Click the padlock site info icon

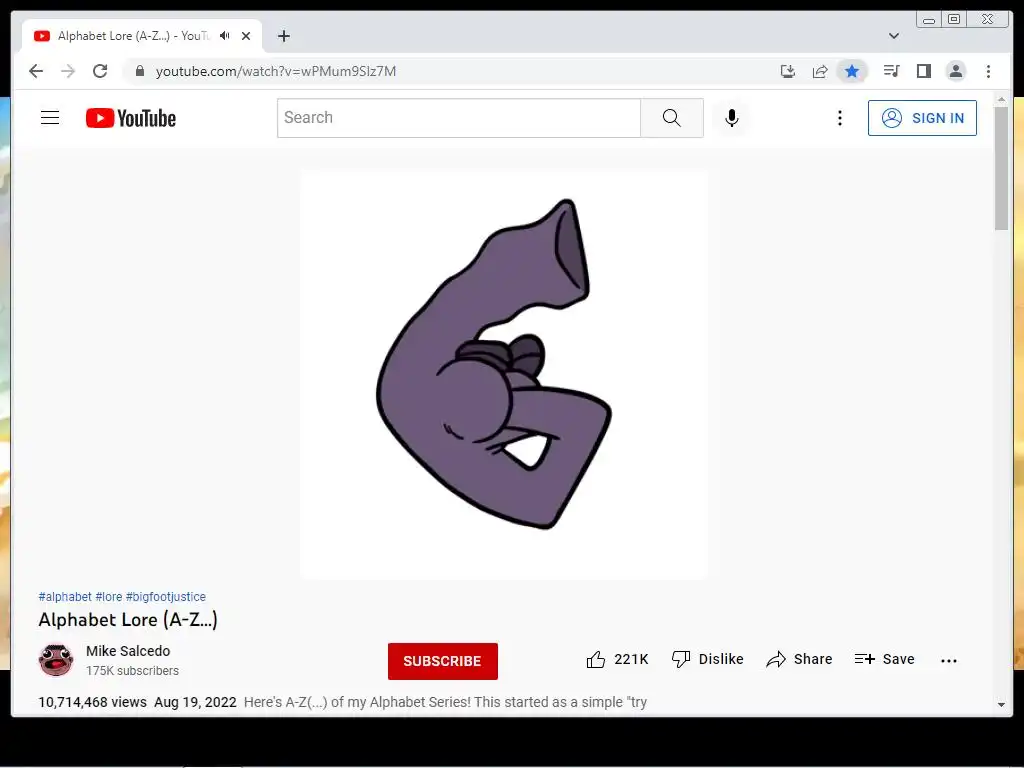tap(140, 71)
